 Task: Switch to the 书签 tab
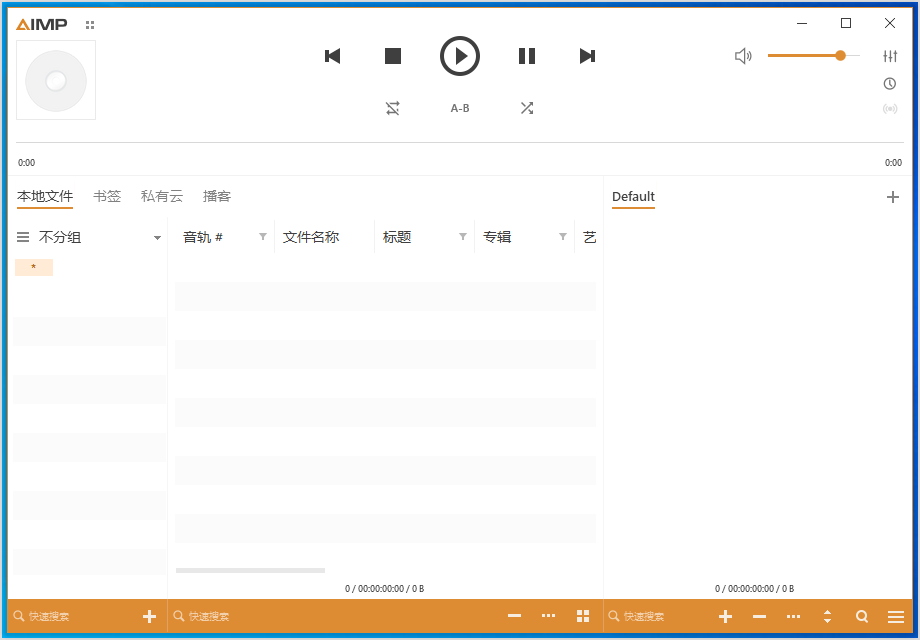[107, 196]
